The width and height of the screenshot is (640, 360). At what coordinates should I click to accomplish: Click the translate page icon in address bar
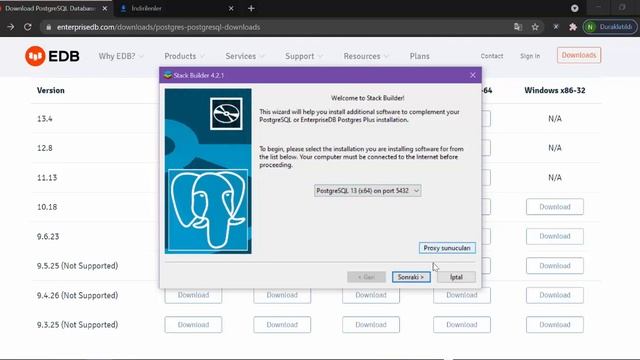518,27
